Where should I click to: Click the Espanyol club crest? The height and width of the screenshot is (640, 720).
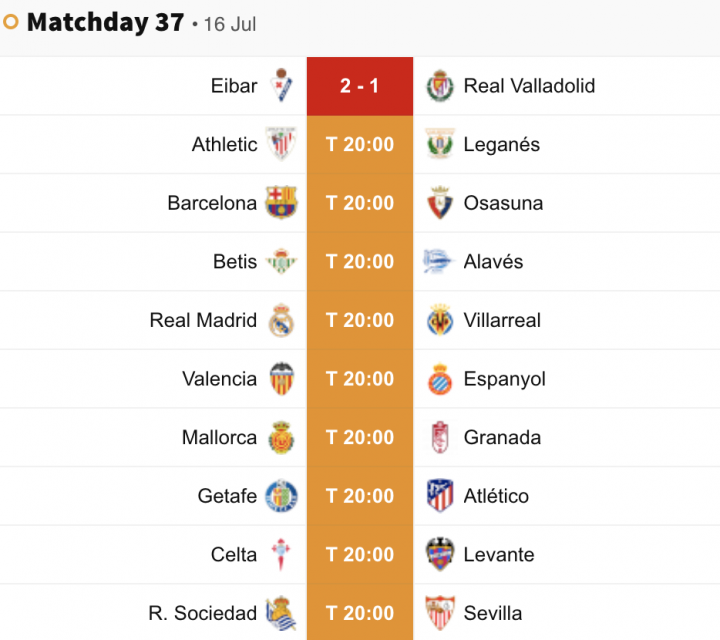click(x=440, y=379)
